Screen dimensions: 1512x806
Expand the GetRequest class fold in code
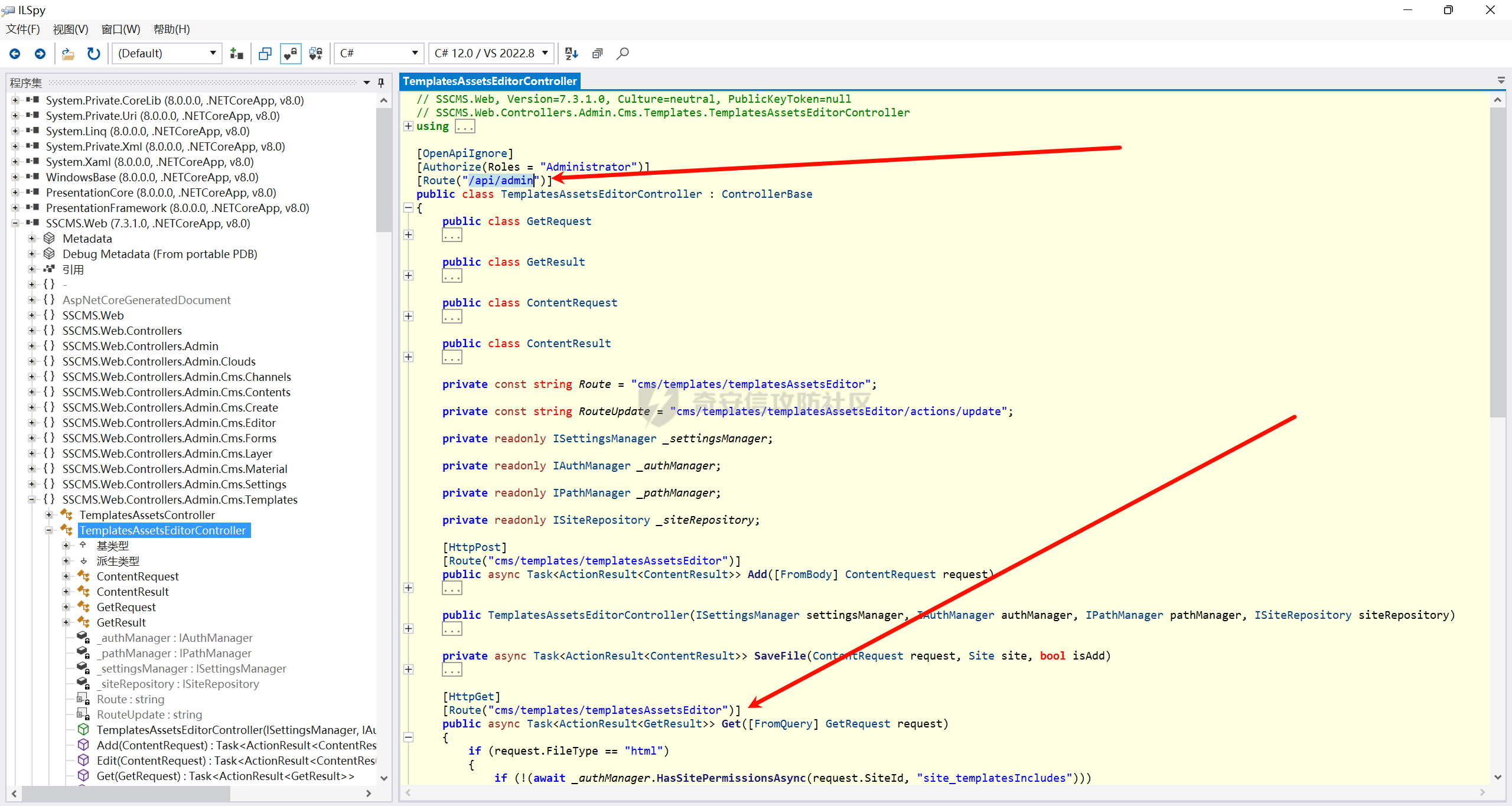point(408,235)
